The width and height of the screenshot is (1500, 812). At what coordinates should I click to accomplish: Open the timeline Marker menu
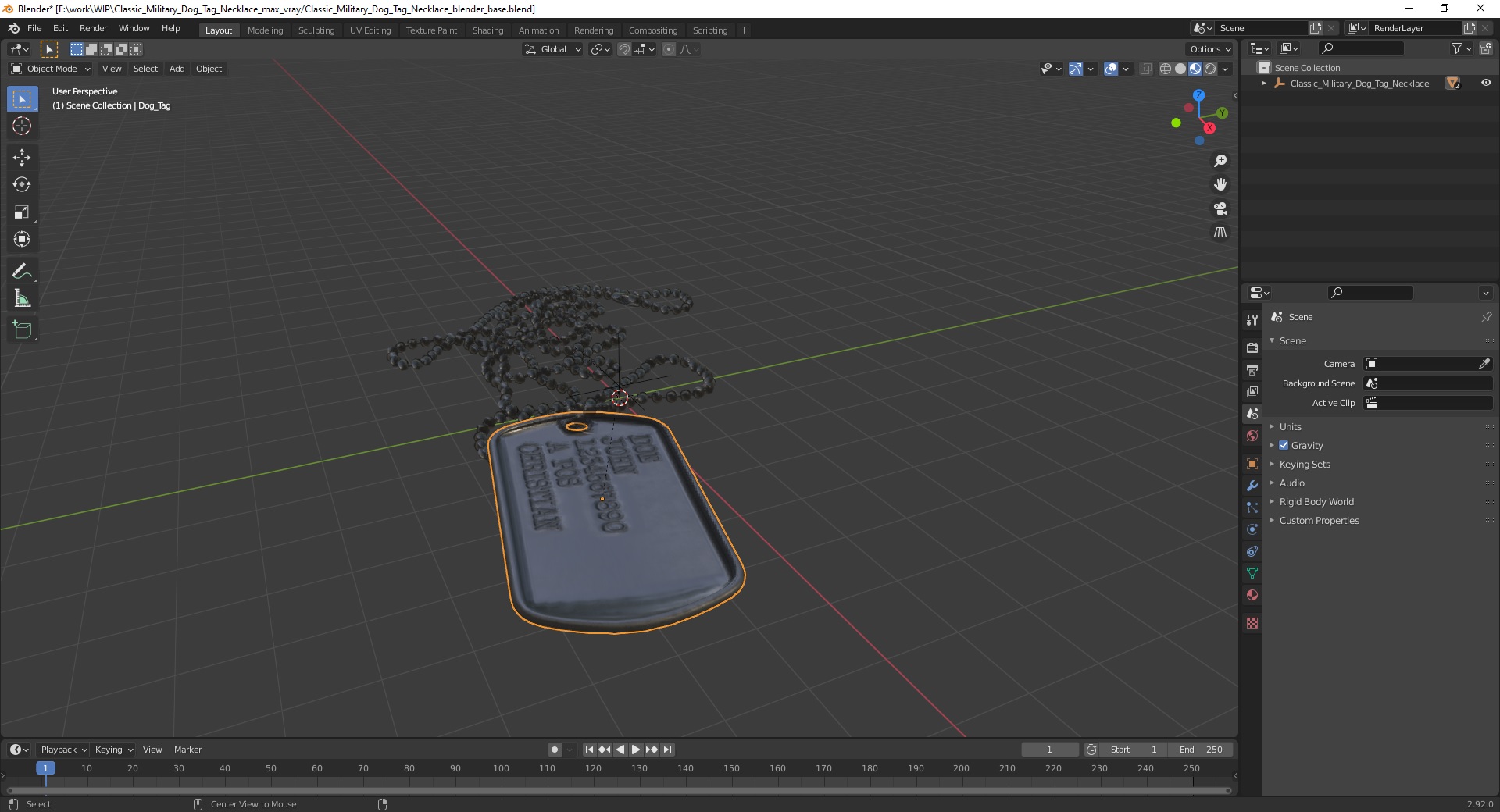pos(187,750)
